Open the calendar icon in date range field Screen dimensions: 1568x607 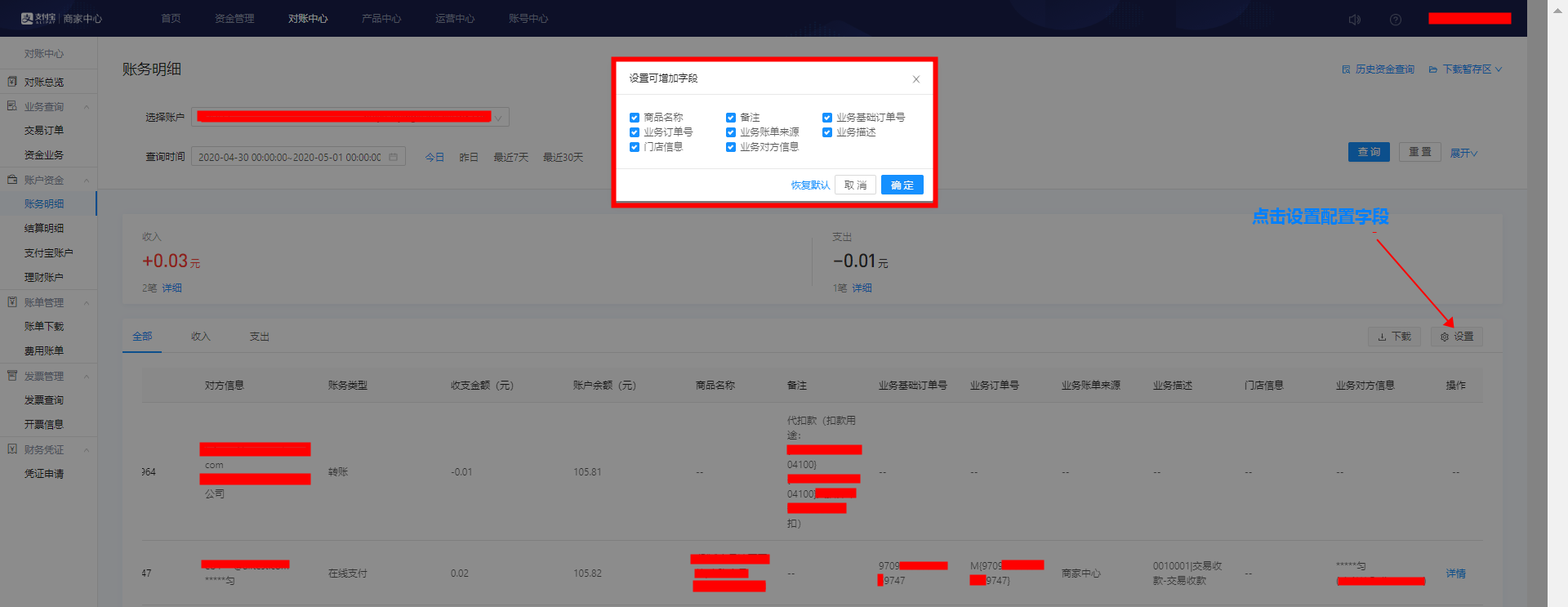[x=393, y=157]
